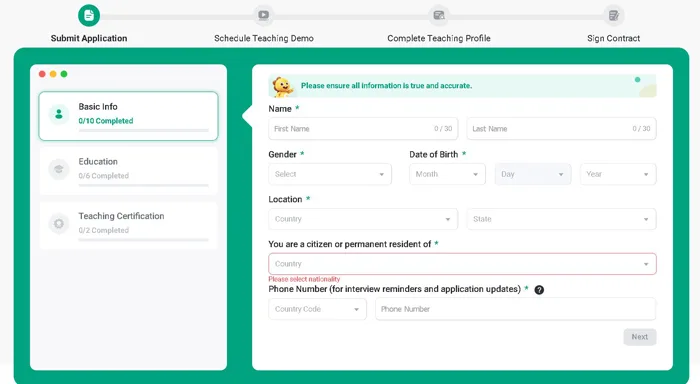The height and width of the screenshot is (384, 700).
Task: Click the "0/6 Completed" text
Action: (x=104, y=176)
